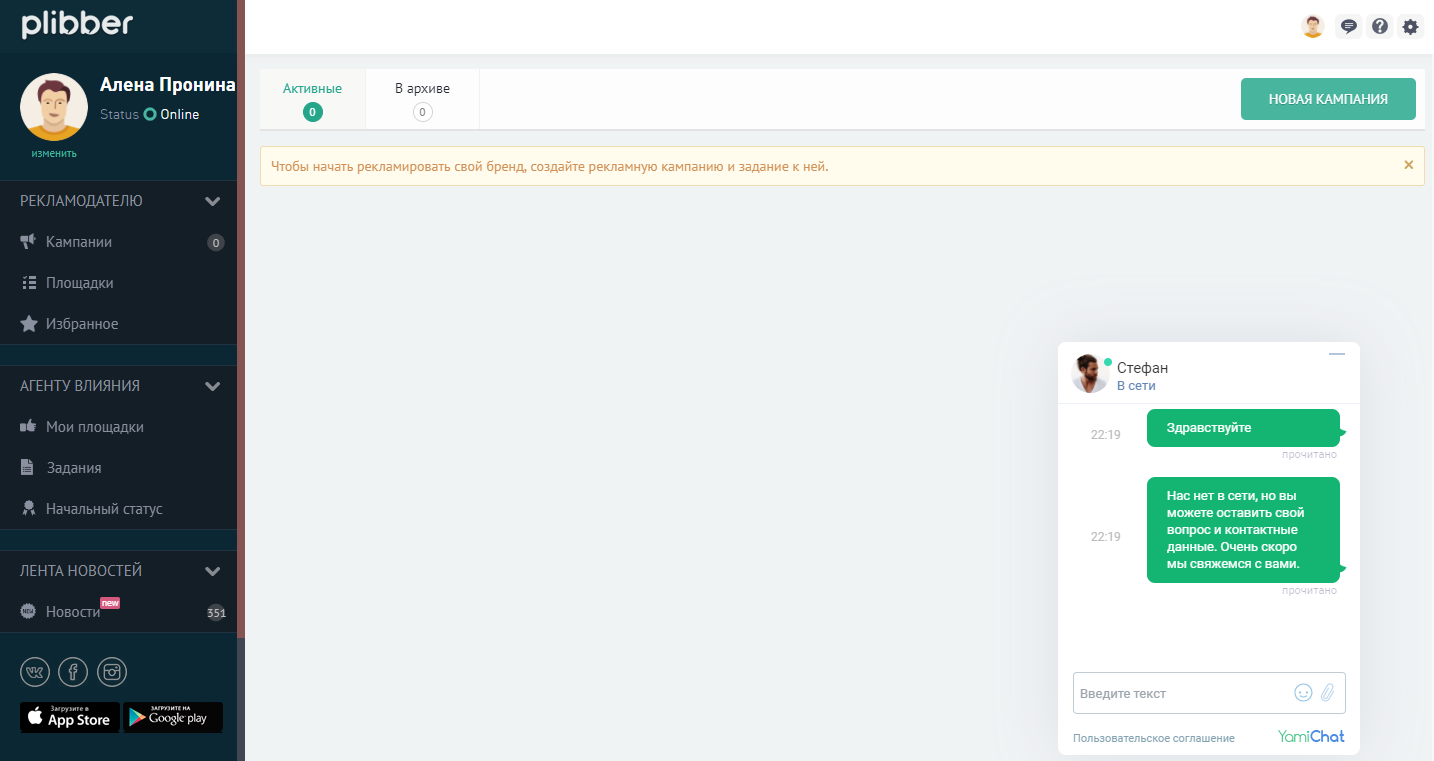Focus the Введите текст chat input

pyautogui.click(x=1209, y=693)
